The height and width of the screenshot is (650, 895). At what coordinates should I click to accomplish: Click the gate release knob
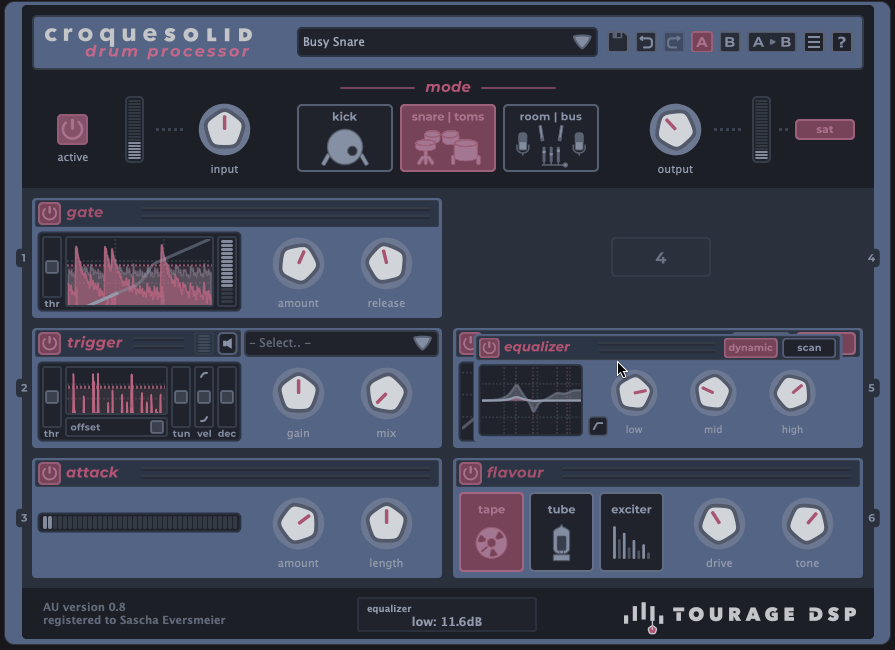point(386,264)
